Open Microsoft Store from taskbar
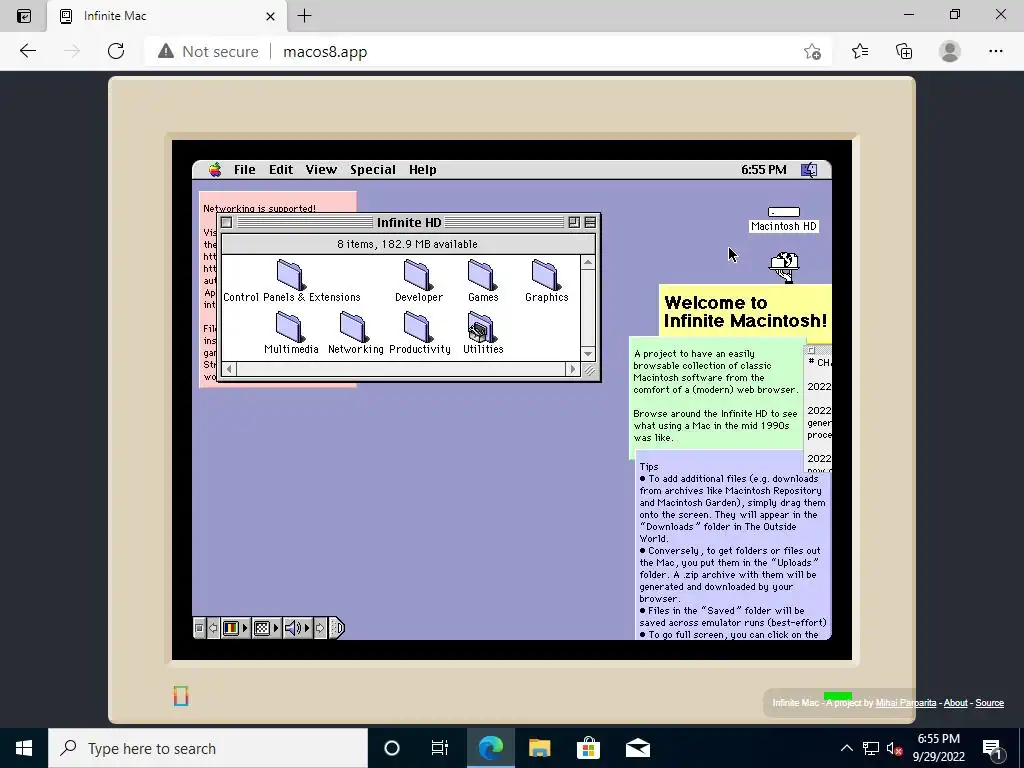The width and height of the screenshot is (1024, 768). (x=588, y=748)
